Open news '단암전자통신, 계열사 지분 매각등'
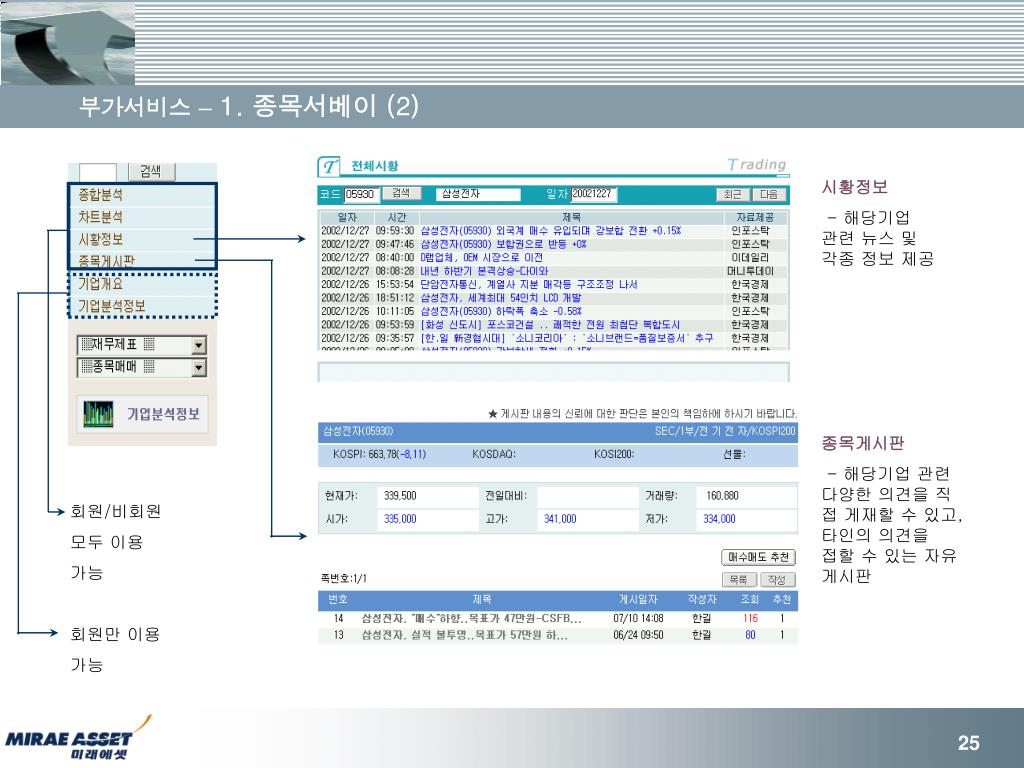 pyautogui.click(x=529, y=284)
